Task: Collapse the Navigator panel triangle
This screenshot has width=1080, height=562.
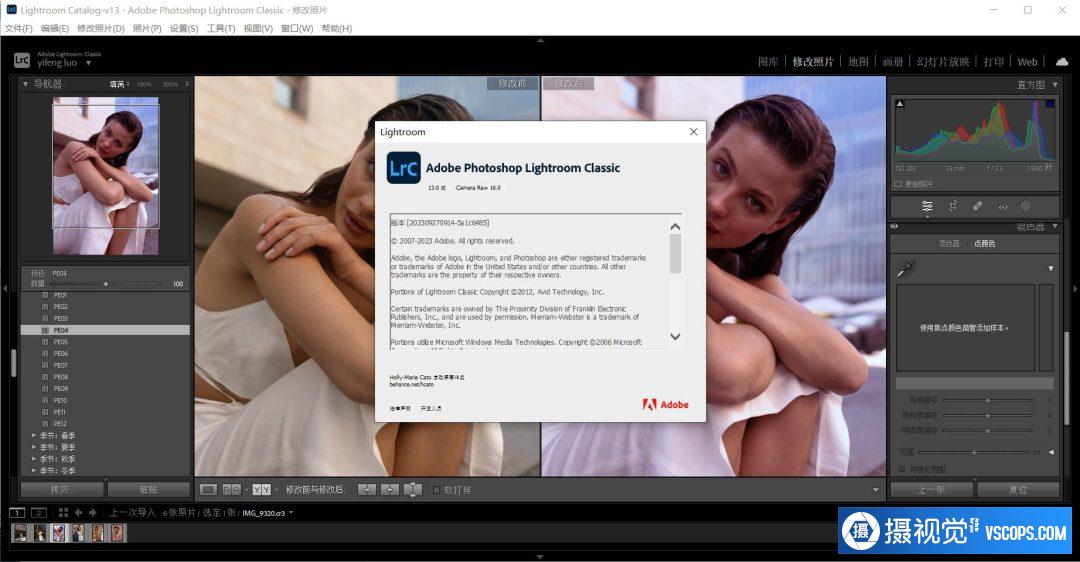Action: click(x=25, y=84)
